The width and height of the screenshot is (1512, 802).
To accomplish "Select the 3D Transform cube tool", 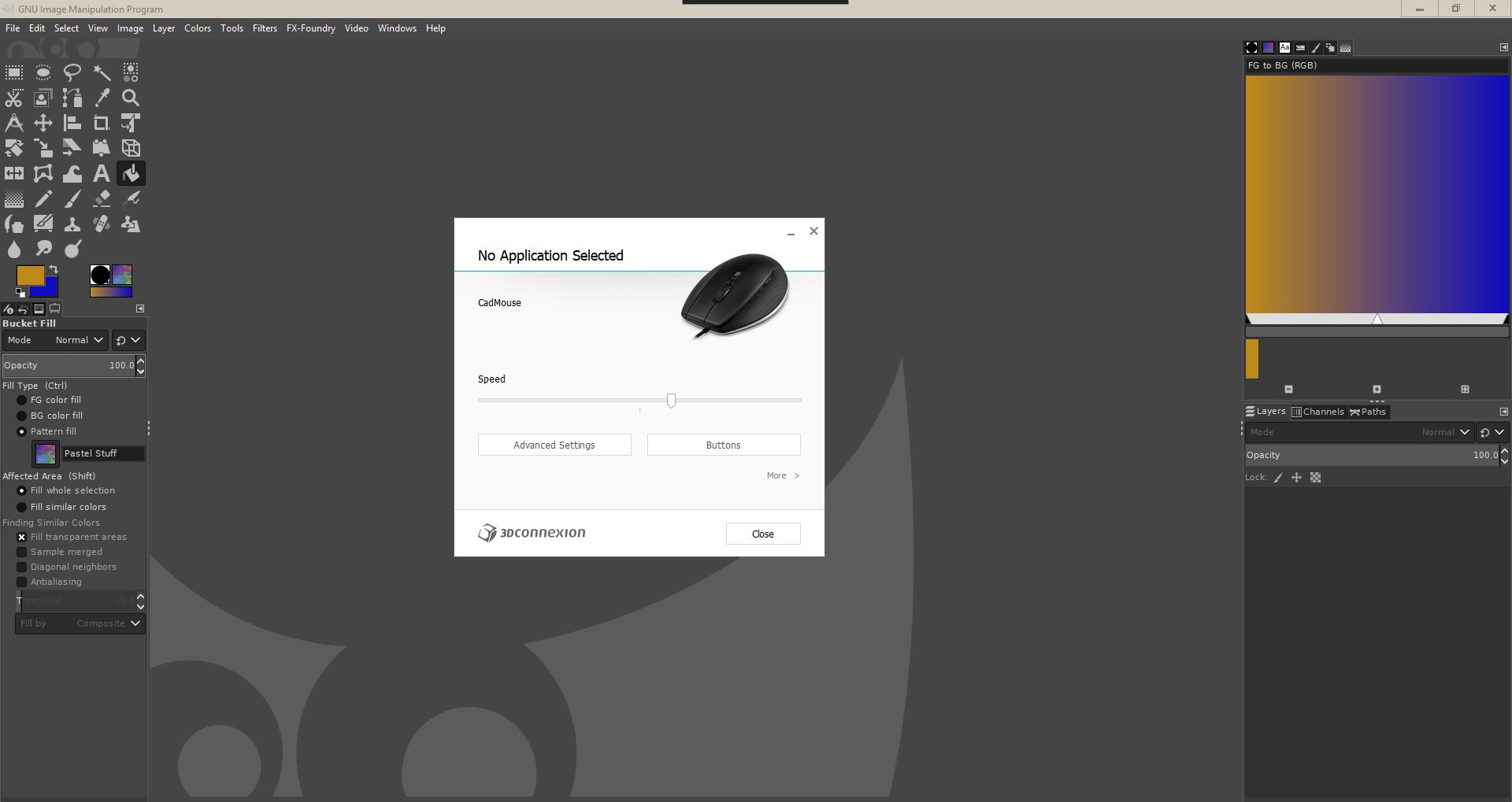I will click(x=131, y=148).
